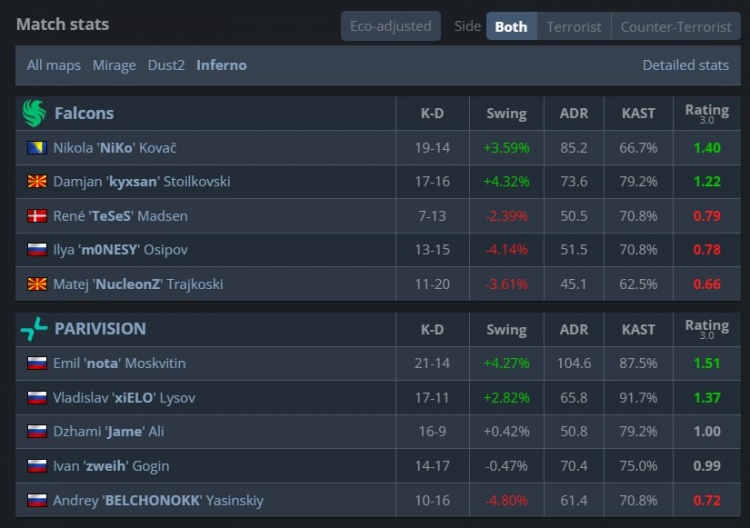Click the PARIVISION team logo icon
Viewport: 750px width, 528px height.
pos(34,328)
